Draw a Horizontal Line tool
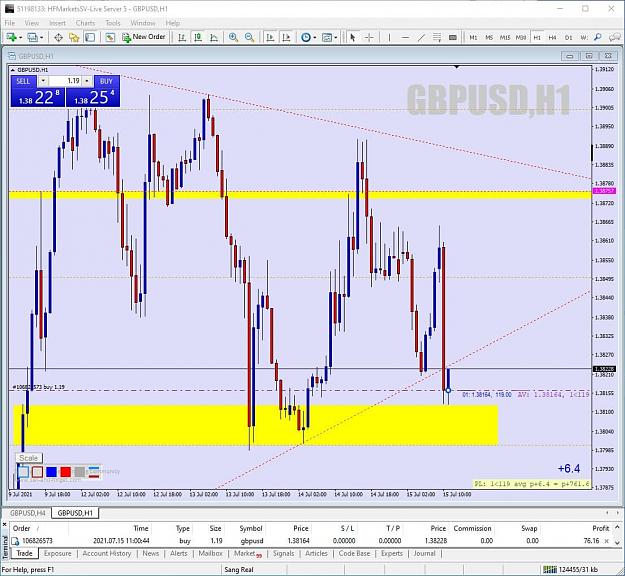 [405, 37]
